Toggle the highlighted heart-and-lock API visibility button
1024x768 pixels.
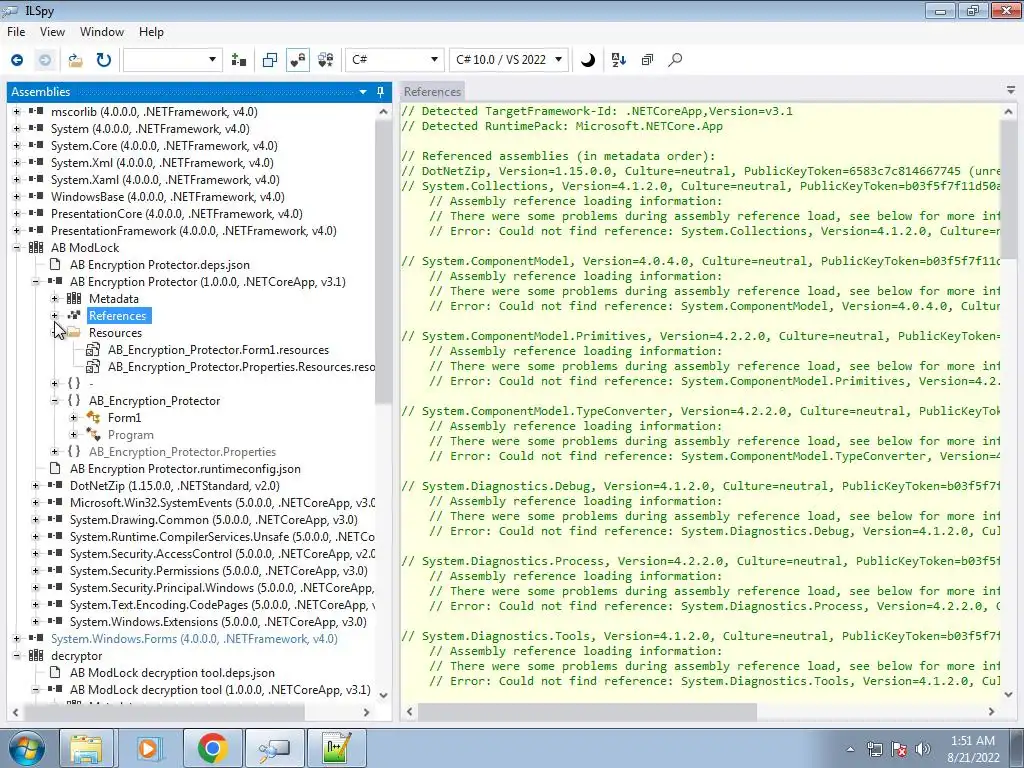click(x=298, y=60)
